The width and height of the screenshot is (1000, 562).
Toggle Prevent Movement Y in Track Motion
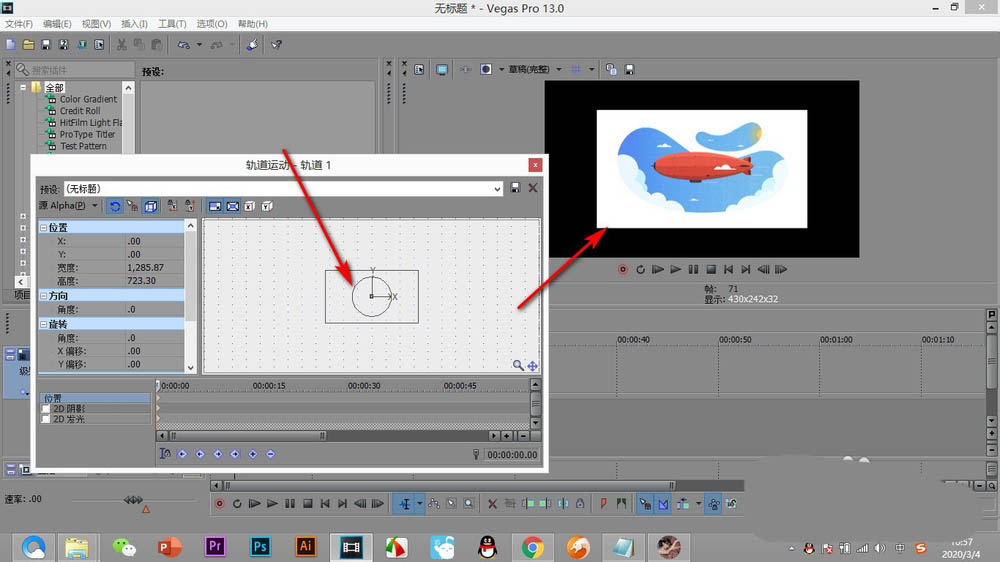tap(189, 206)
